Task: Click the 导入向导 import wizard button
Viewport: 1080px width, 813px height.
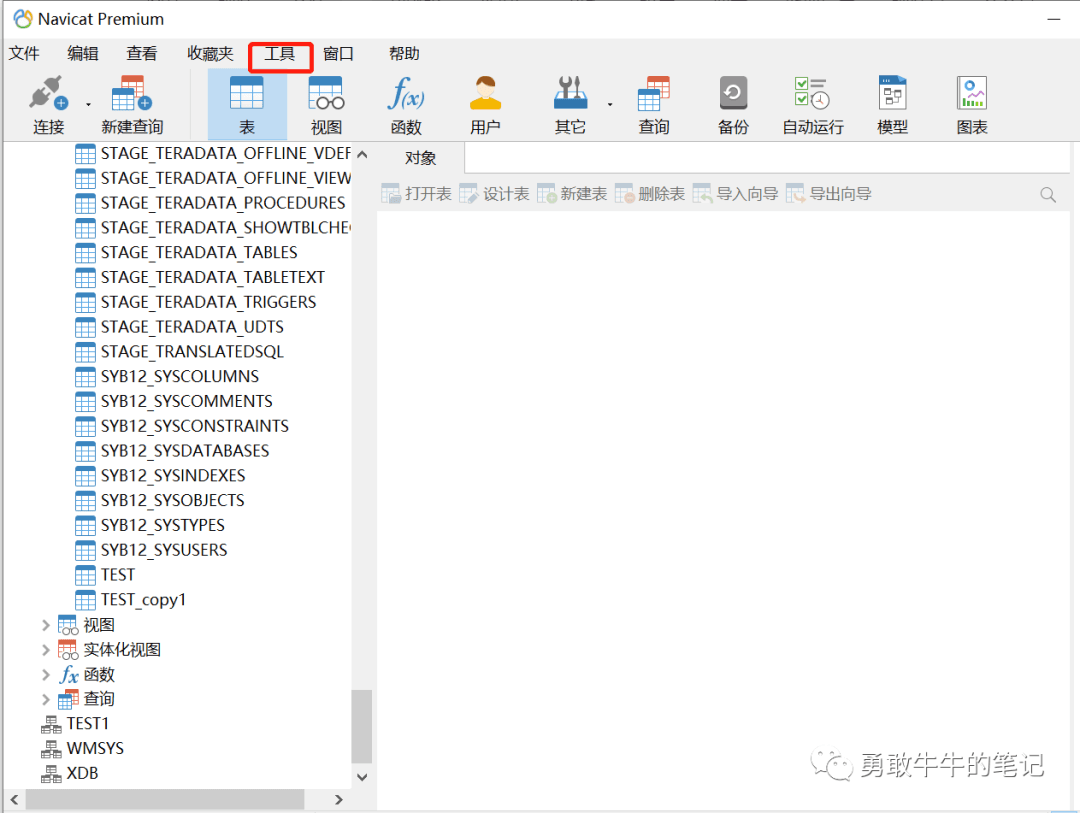Action: (736, 194)
